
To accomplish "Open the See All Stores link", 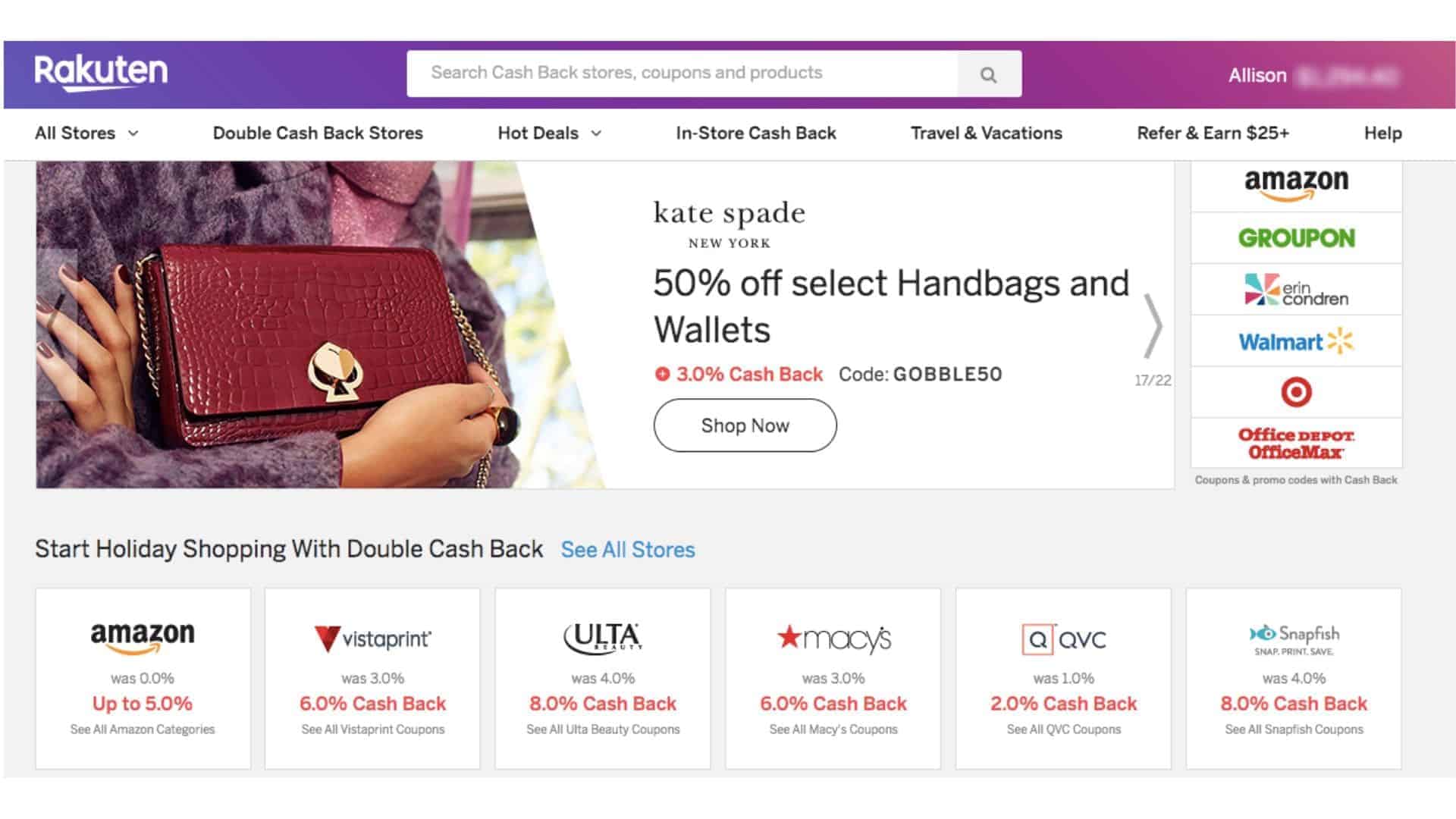I will (627, 549).
